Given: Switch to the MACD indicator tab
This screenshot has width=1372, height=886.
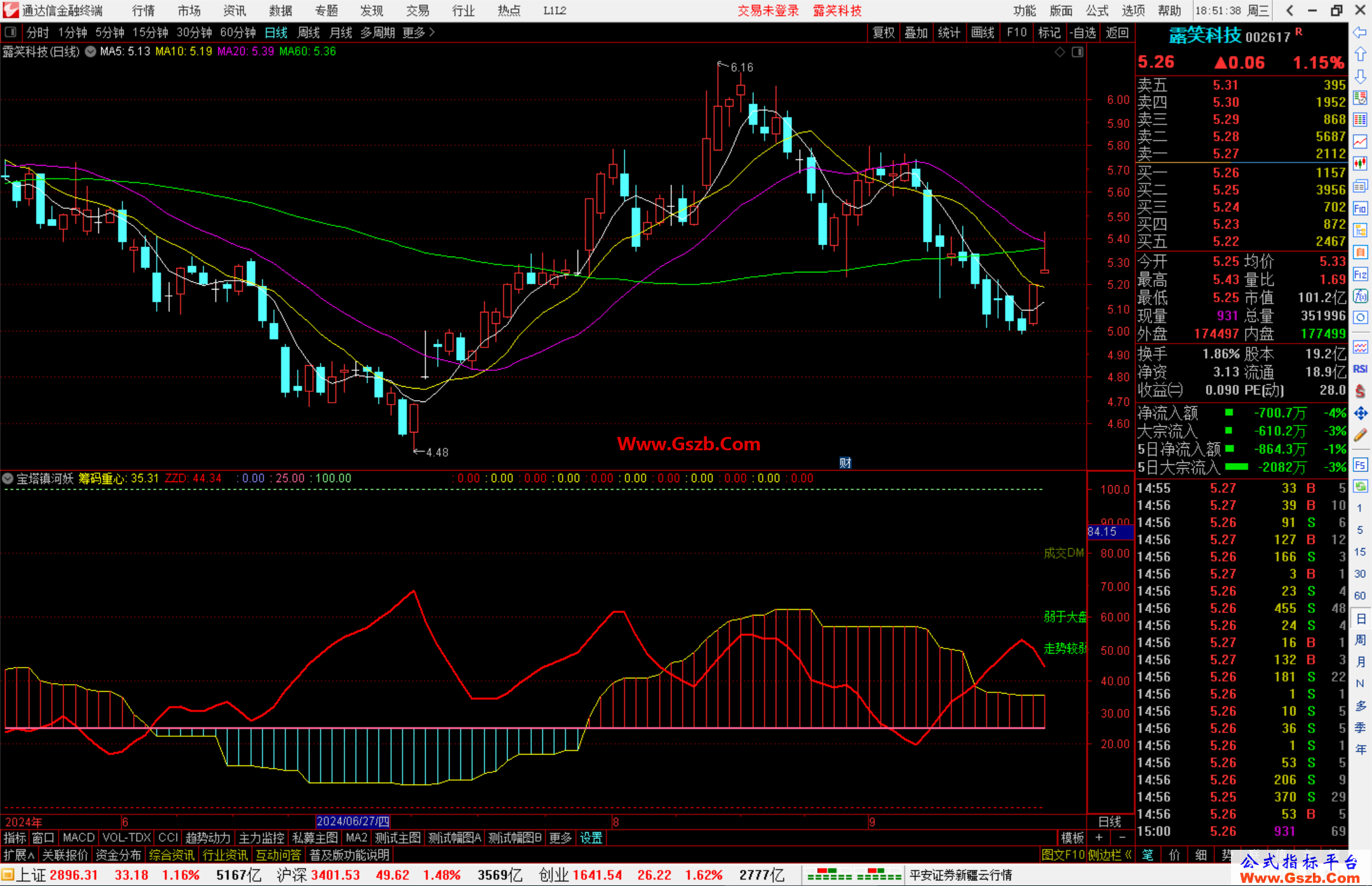Looking at the screenshot, I should click(79, 838).
